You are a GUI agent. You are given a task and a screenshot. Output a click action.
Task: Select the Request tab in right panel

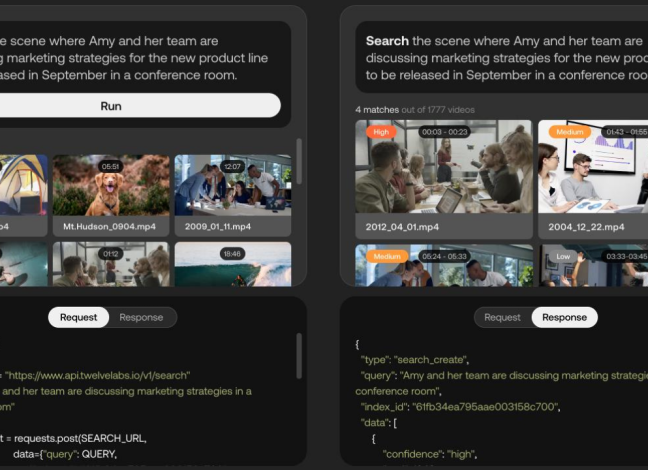click(502, 317)
